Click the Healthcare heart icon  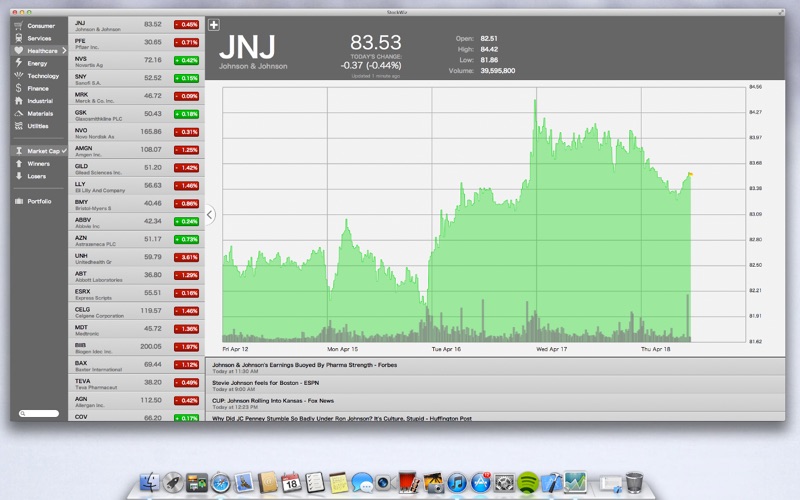pos(19,51)
